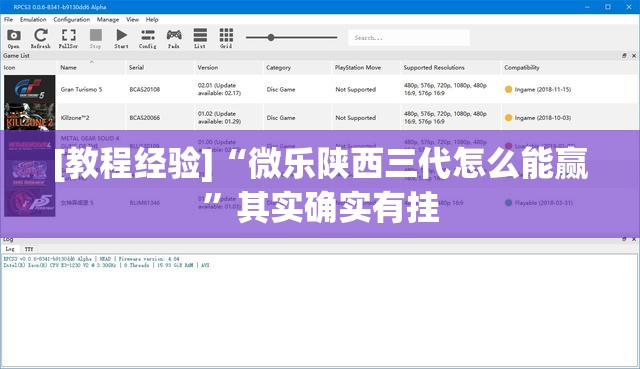Click Disc Game in Gran Turismo row
Image resolution: width=640 pixels, height=369 pixels.
point(281,89)
